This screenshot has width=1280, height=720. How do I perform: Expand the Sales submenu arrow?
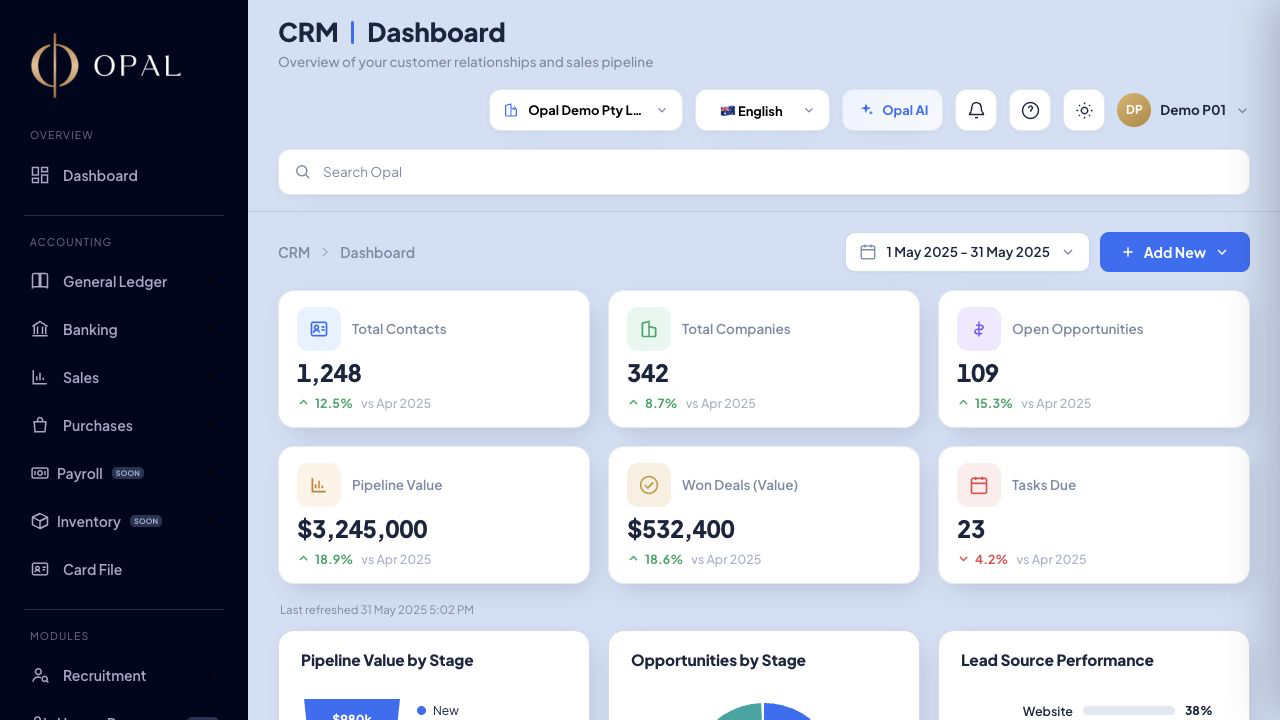coord(210,378)
